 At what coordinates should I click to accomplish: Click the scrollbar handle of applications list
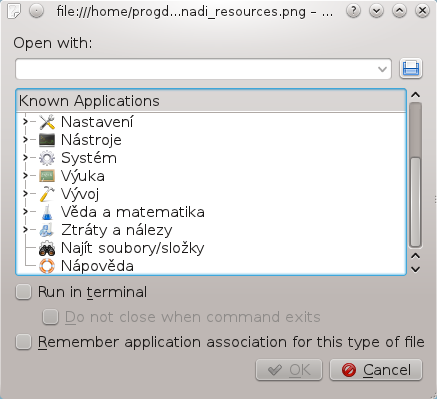click(x=415, y=201)
